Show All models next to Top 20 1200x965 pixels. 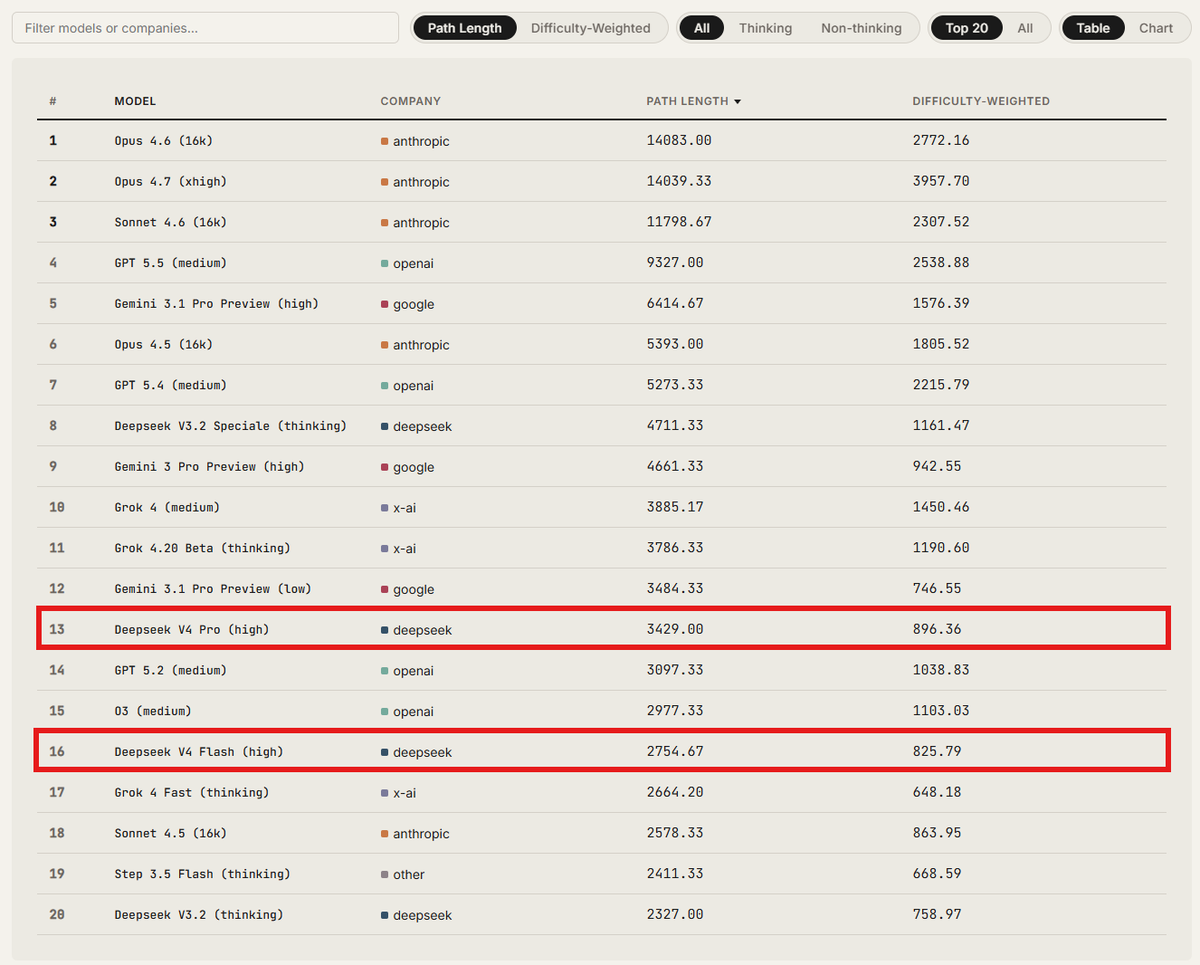[x=1025, y=28]
